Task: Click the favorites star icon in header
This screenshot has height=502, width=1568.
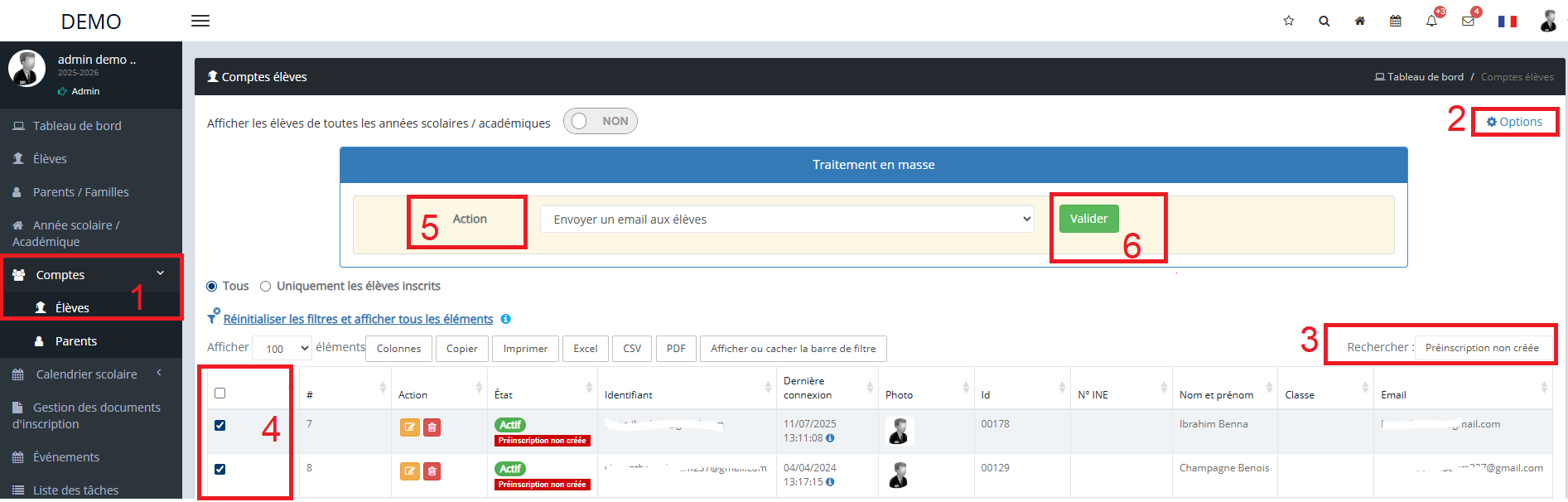Action: 1288,21
